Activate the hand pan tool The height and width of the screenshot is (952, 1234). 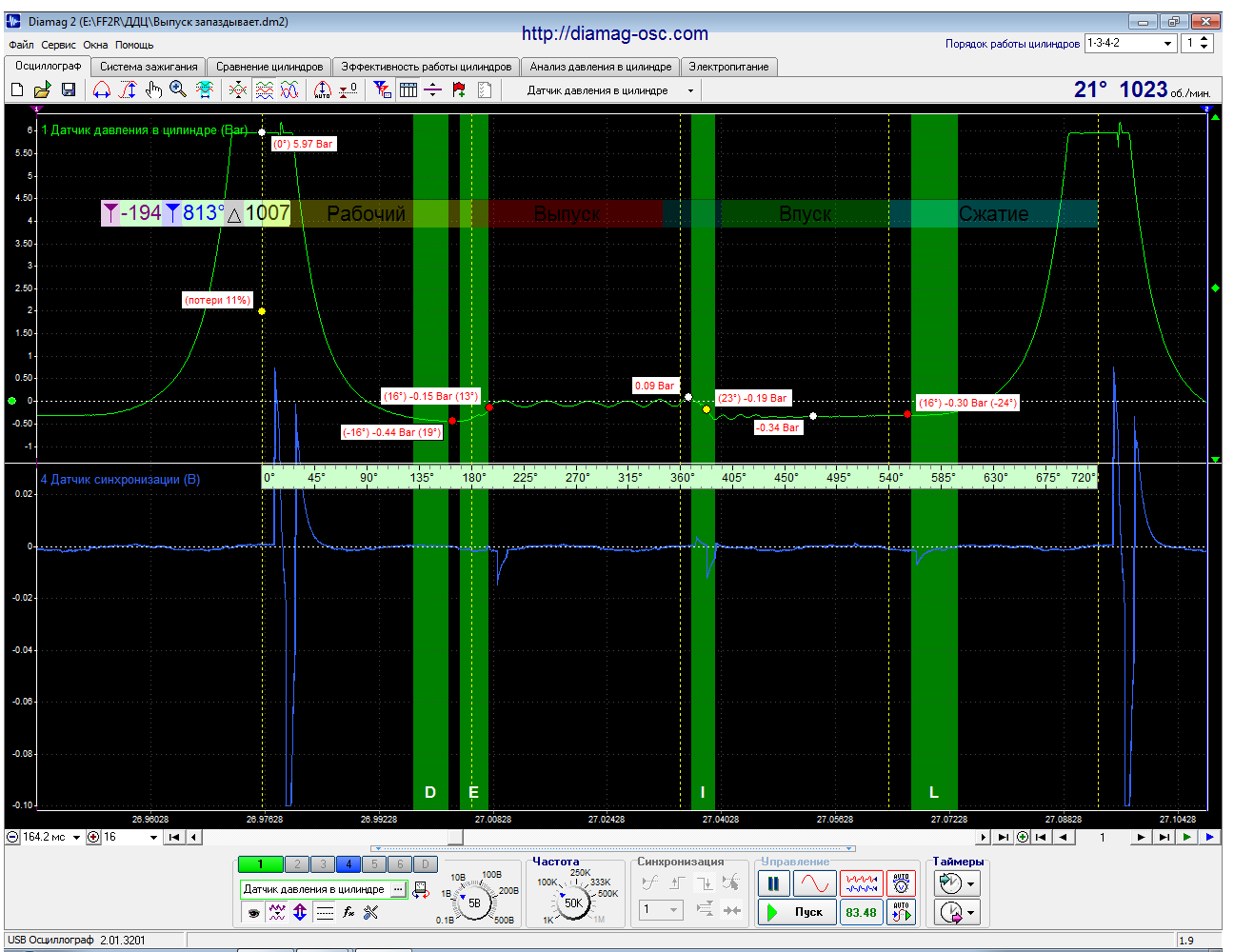[x=153, y=89]
